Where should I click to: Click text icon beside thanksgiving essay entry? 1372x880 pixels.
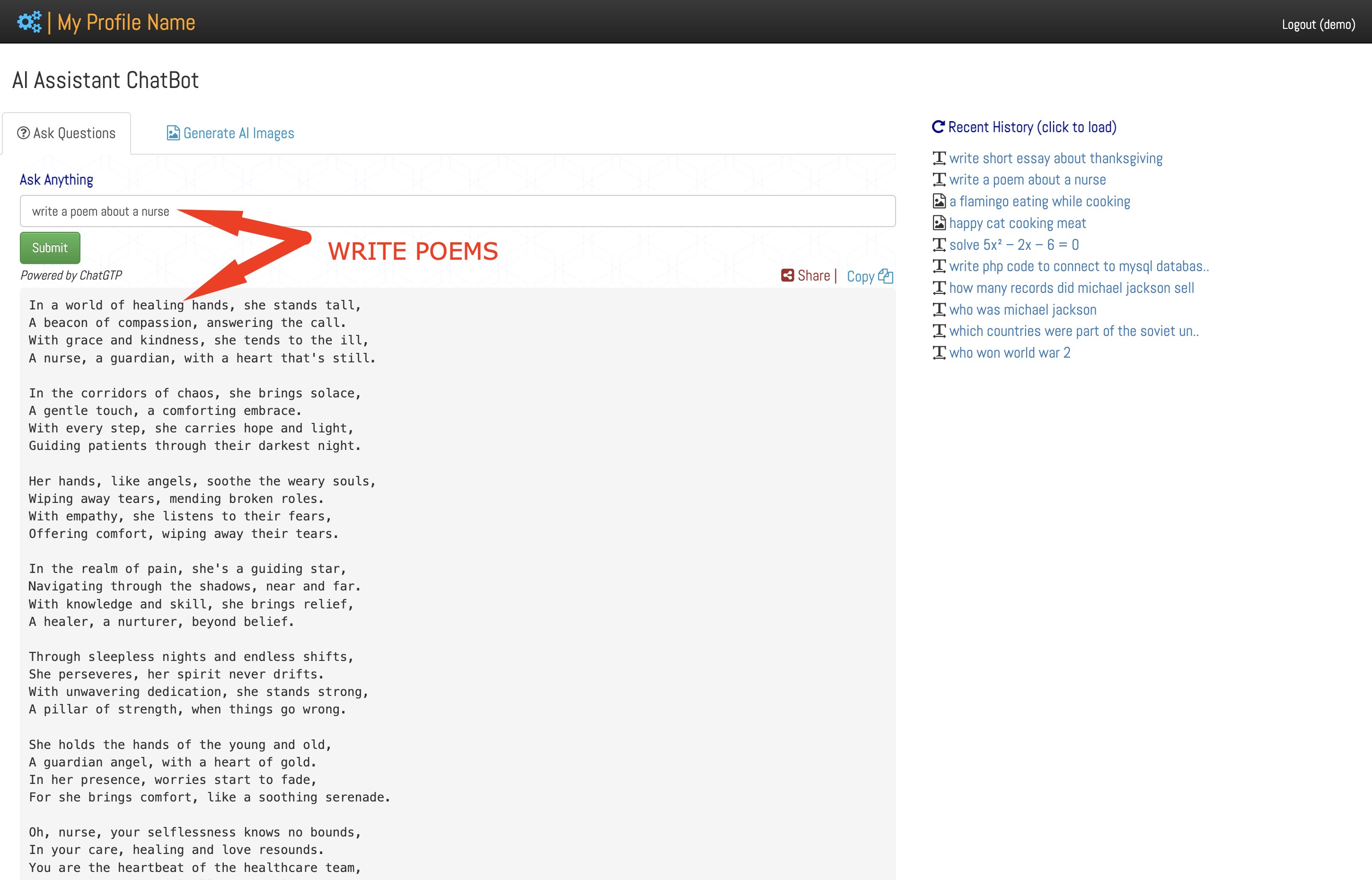coord(939,158)
